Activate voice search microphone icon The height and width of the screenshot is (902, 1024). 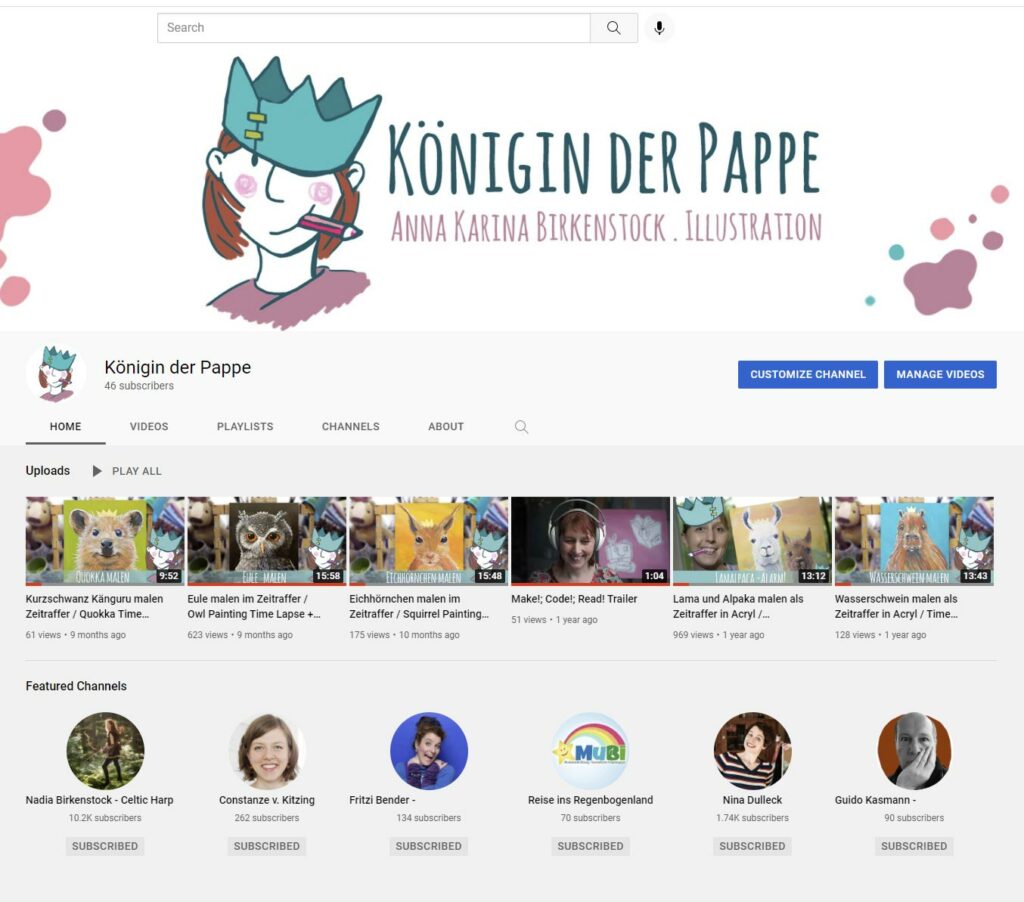click(x=660, y=28)
